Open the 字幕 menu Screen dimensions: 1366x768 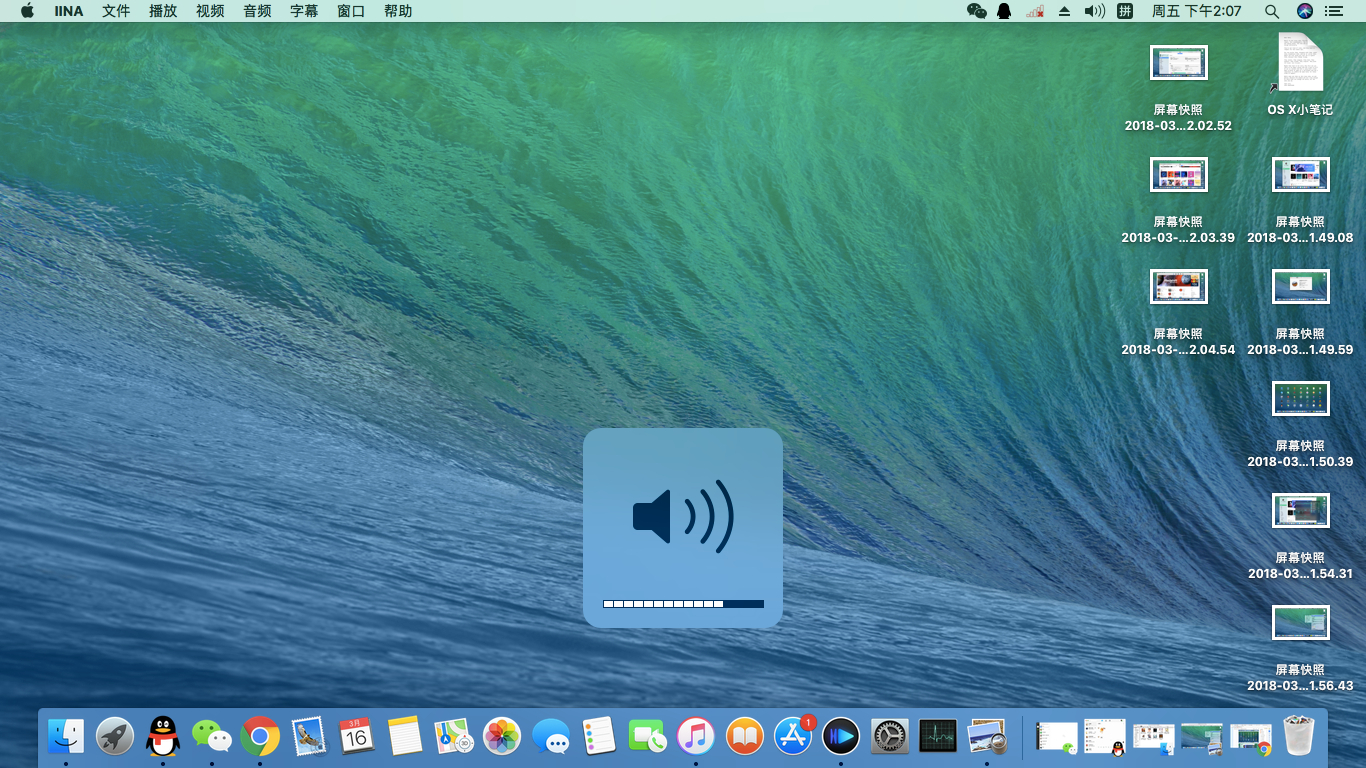(304, 11)
